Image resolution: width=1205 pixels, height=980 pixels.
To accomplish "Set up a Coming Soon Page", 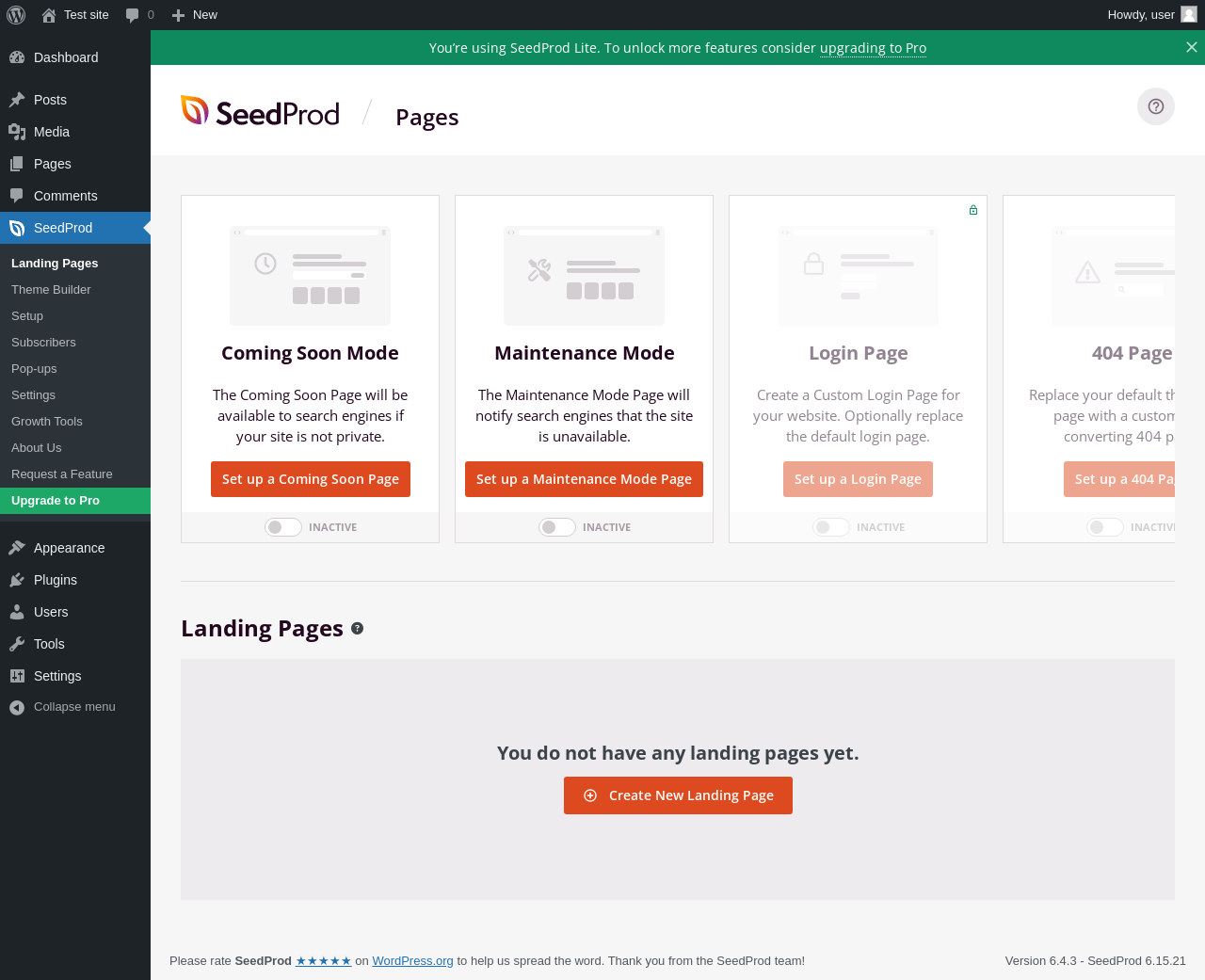I will (x=311, y=479).
